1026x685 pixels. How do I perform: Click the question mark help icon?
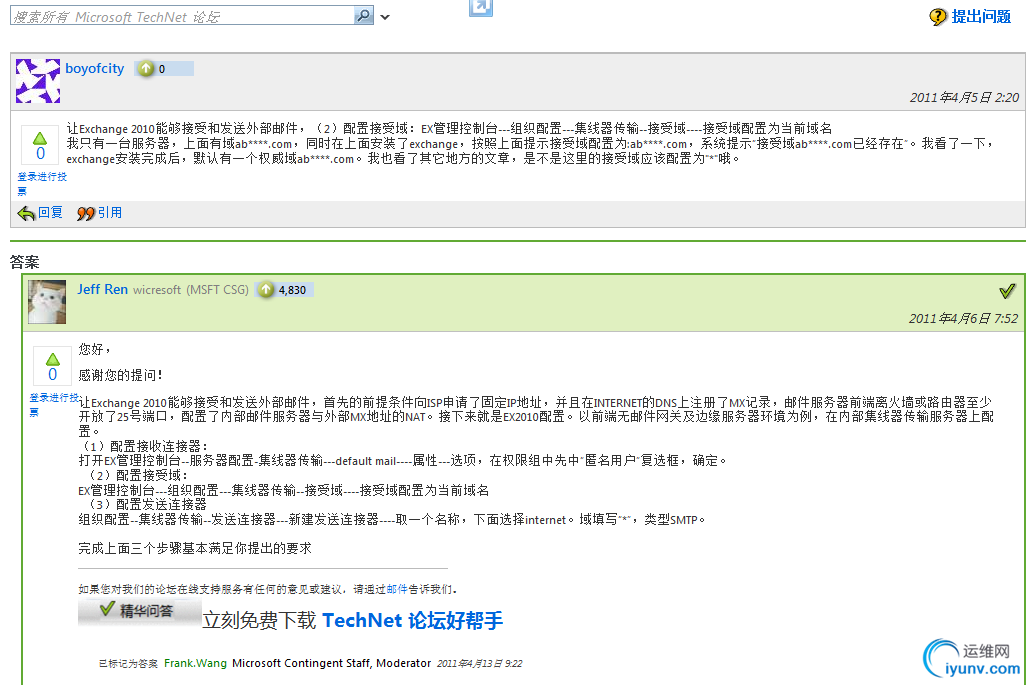[x=938, y=16]
